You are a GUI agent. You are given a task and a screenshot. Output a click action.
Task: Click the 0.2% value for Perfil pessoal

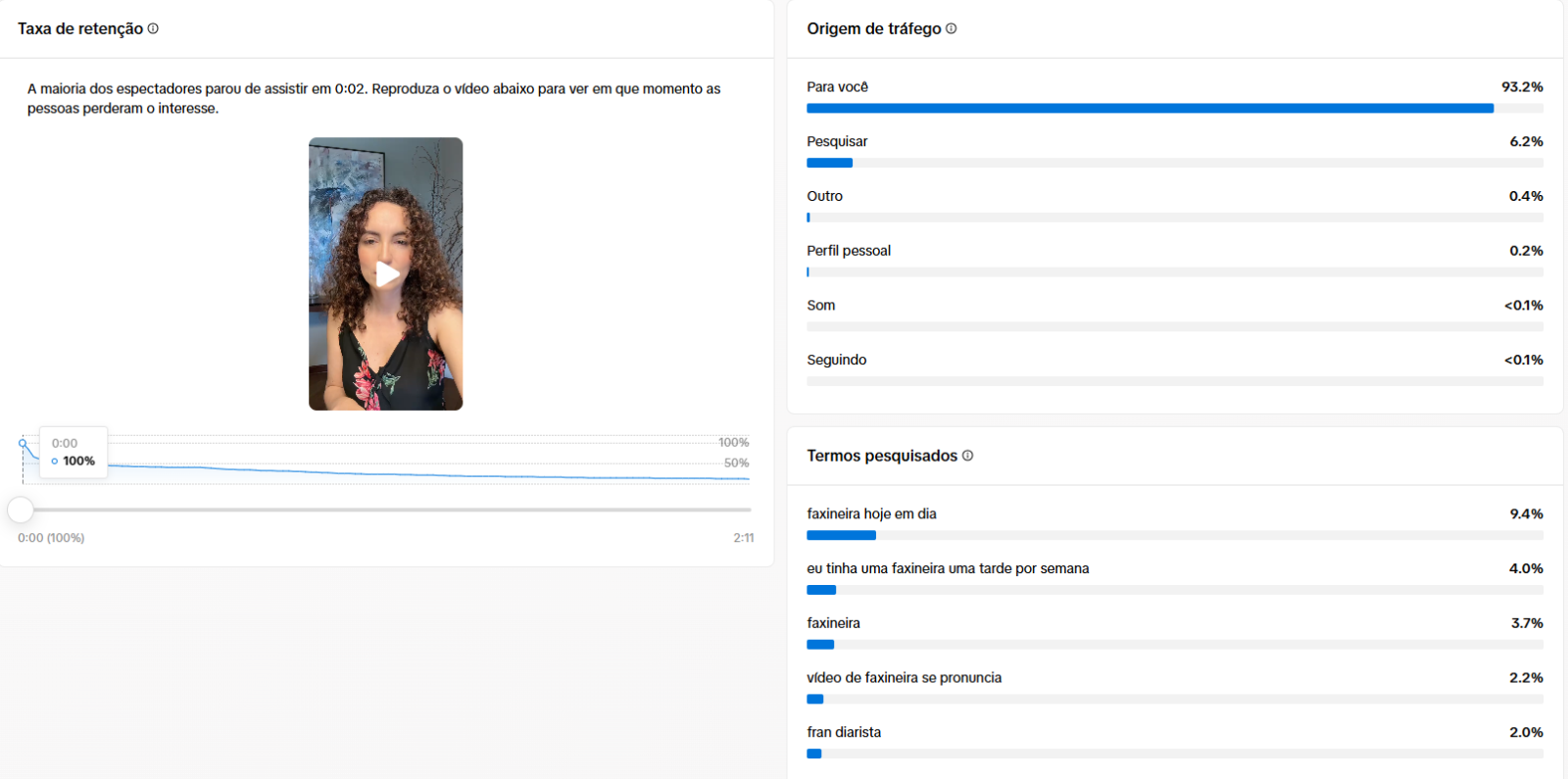coord(1526,251)
